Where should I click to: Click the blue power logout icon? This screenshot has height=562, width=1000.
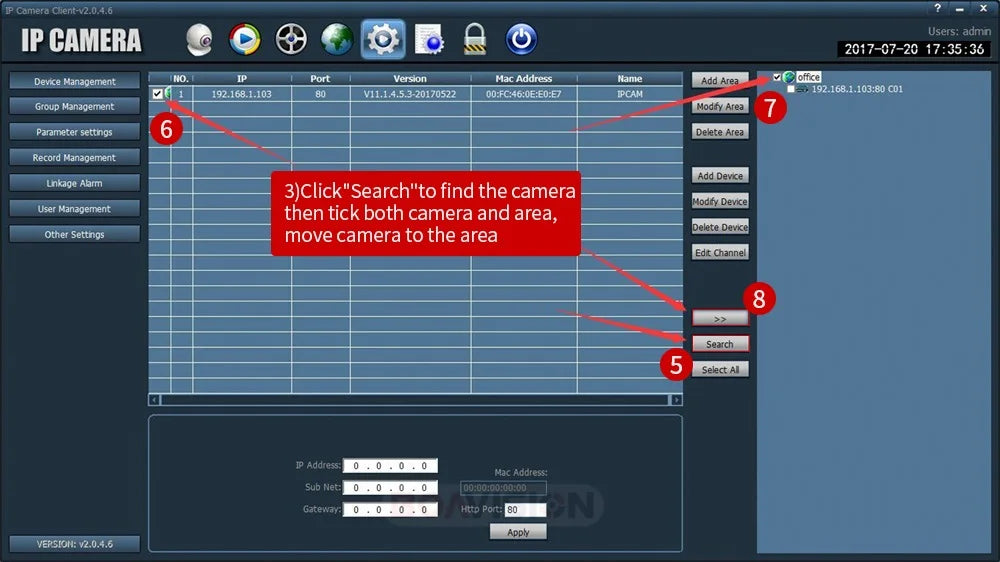coord(521,39)
